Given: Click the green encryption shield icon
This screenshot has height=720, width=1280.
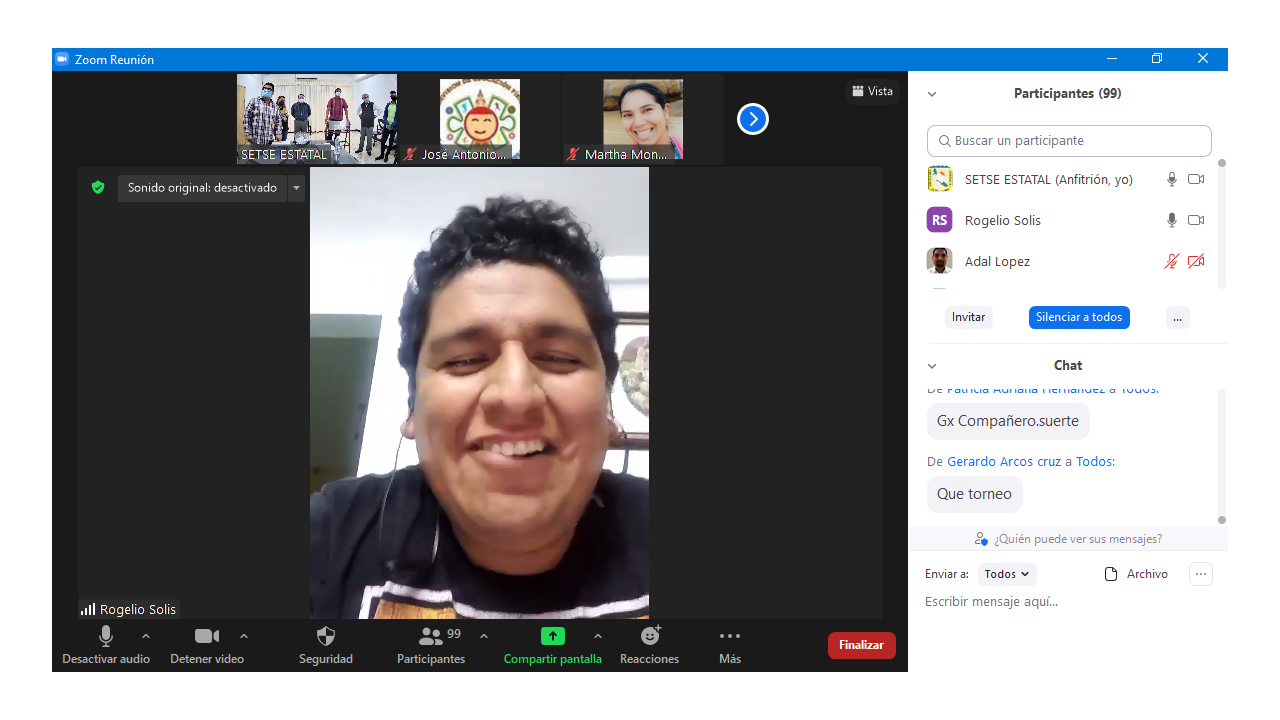Looking at the screenshot, I should 98,187.
